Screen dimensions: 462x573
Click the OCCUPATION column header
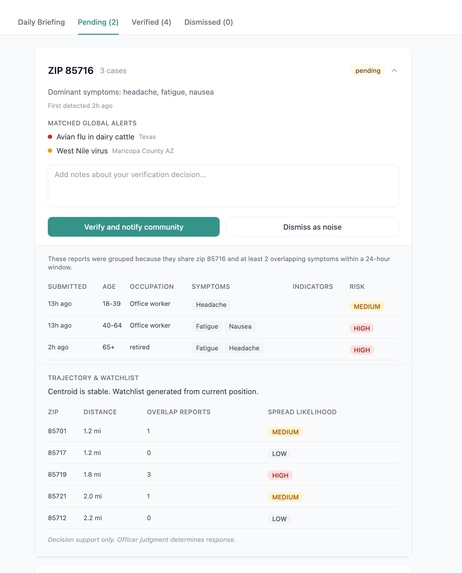[152, 286]
